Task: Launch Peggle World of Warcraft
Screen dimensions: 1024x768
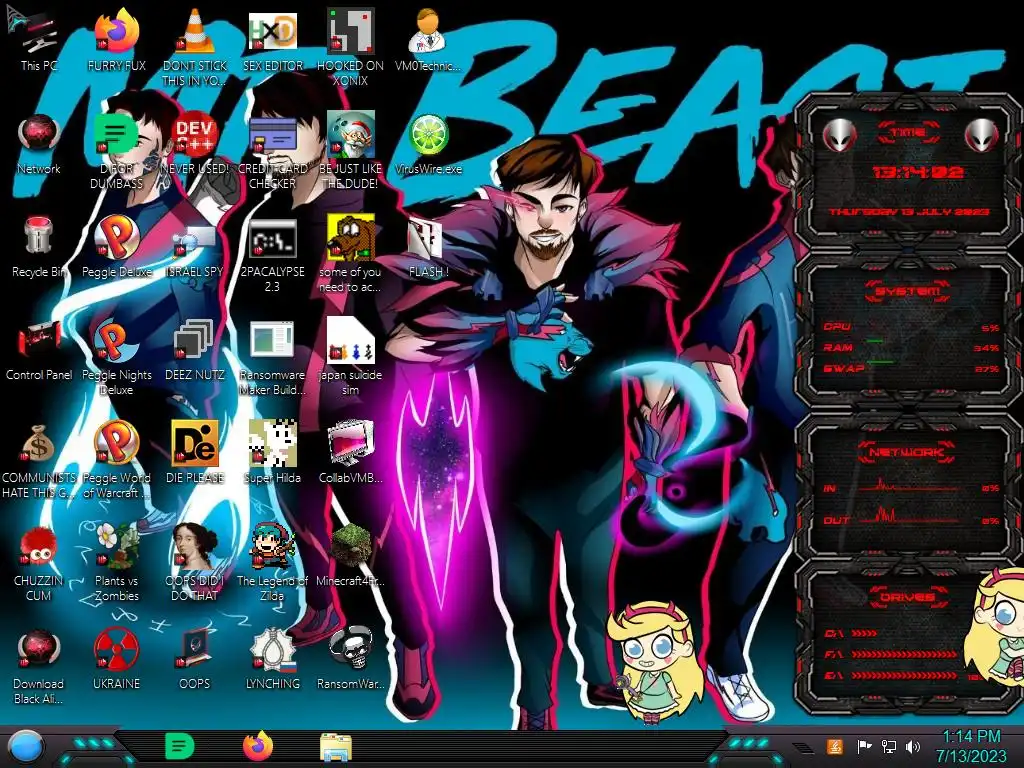Action: click(116, 444)
